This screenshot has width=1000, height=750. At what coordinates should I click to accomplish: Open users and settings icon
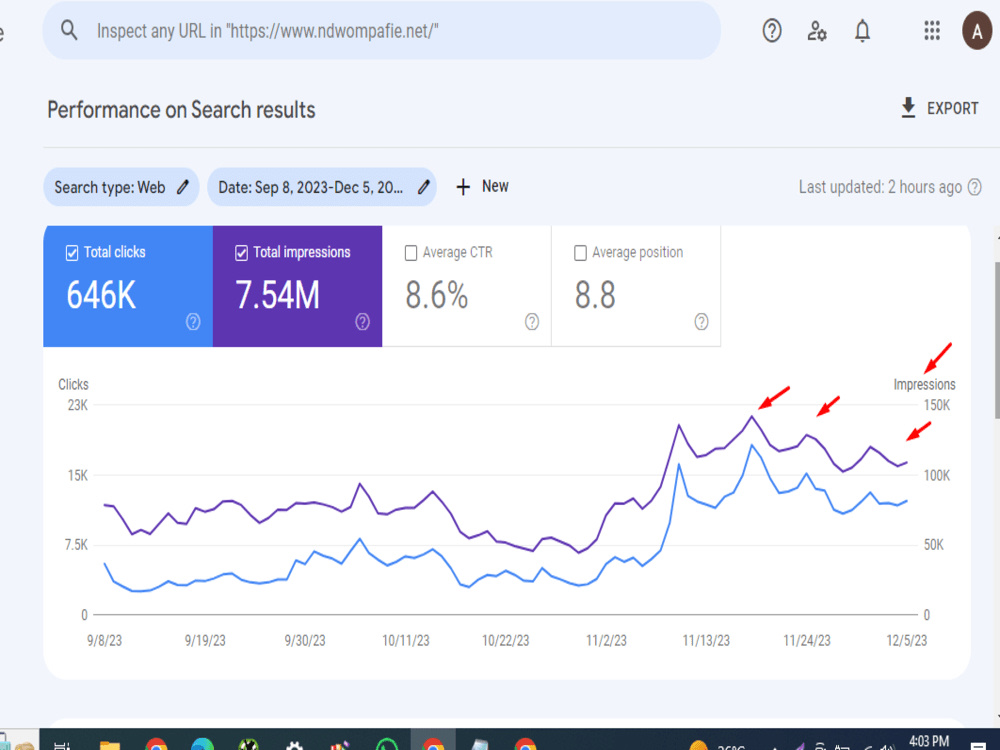pyautogui.click(x=817, y=31)
